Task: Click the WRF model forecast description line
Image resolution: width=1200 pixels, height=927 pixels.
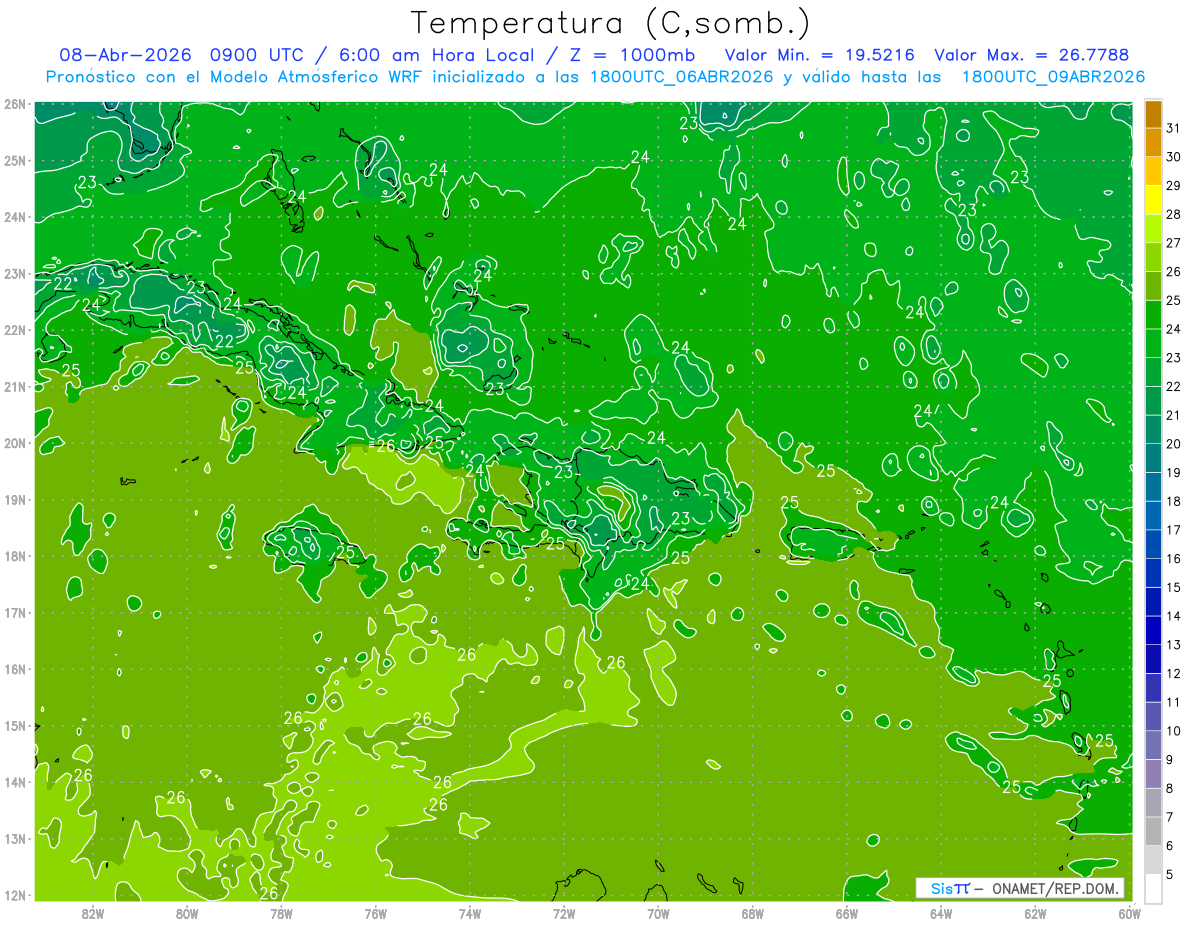Action: (595, 77)
